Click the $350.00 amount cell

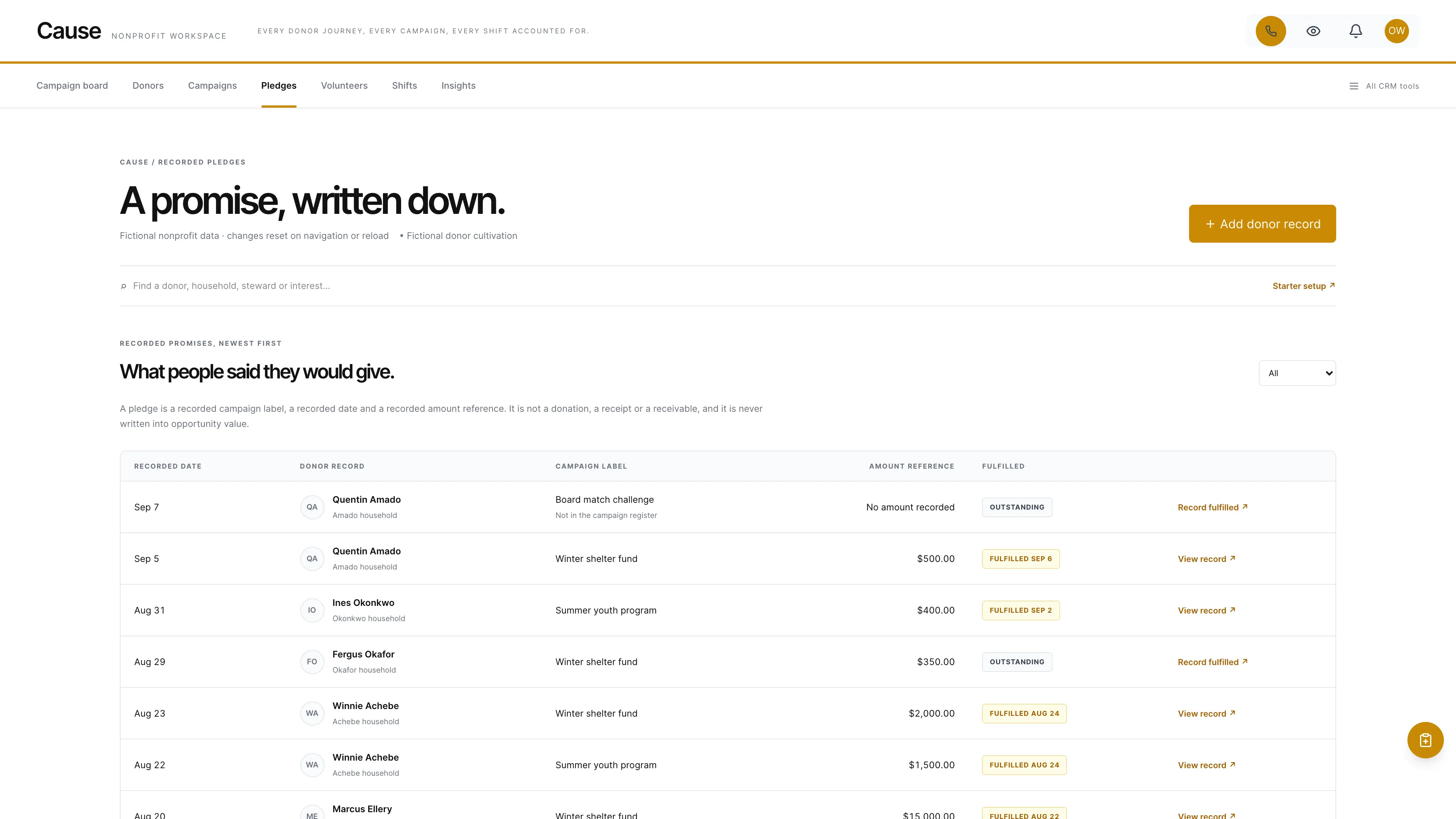(935, 662)
